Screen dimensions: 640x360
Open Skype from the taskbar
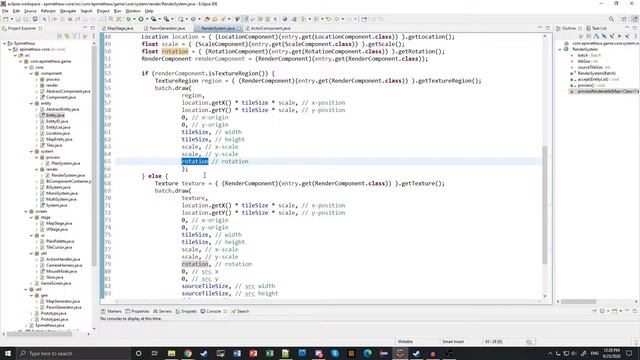coord(335,353)
